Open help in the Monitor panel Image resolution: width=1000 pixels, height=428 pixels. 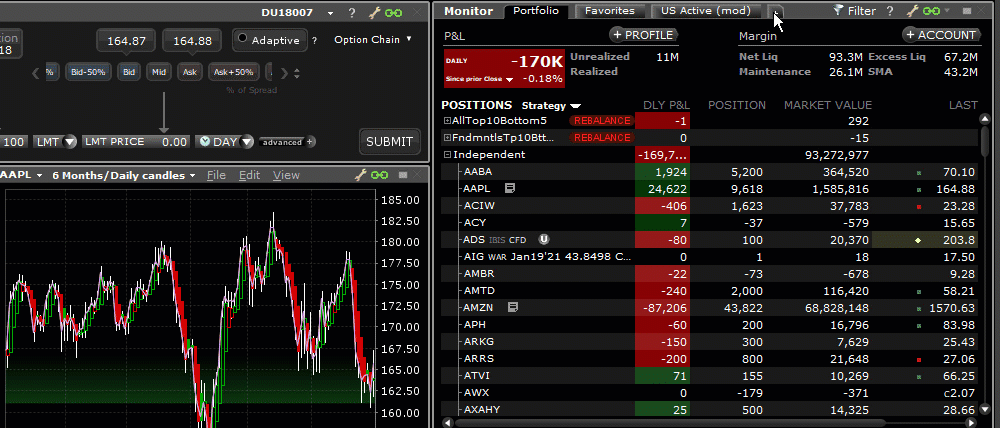tap(890, 11)
